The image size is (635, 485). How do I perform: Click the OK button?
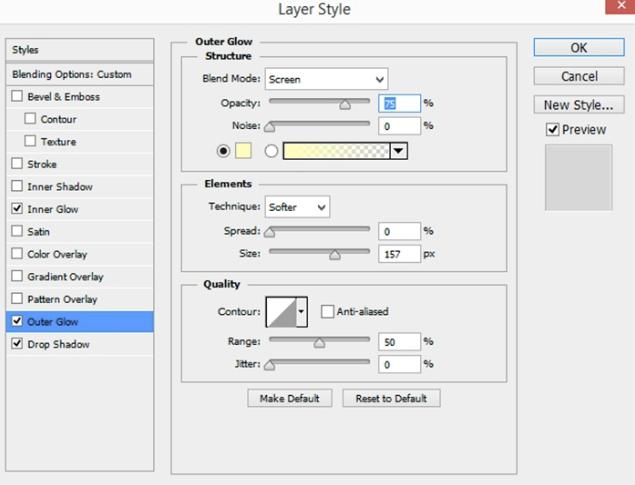pos(579,47)
